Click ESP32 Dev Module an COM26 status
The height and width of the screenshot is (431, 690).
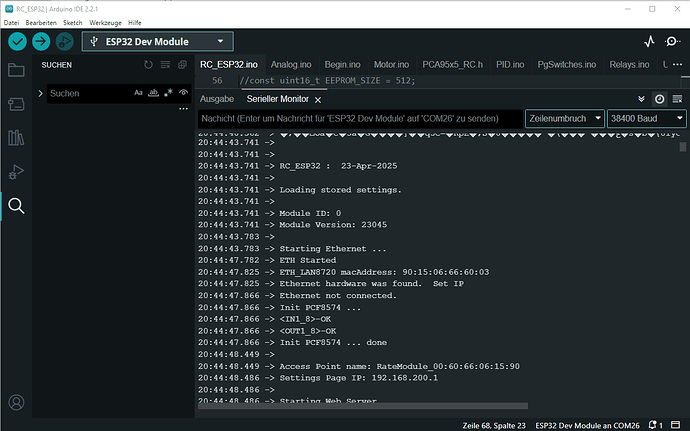[x=587, y=425]
